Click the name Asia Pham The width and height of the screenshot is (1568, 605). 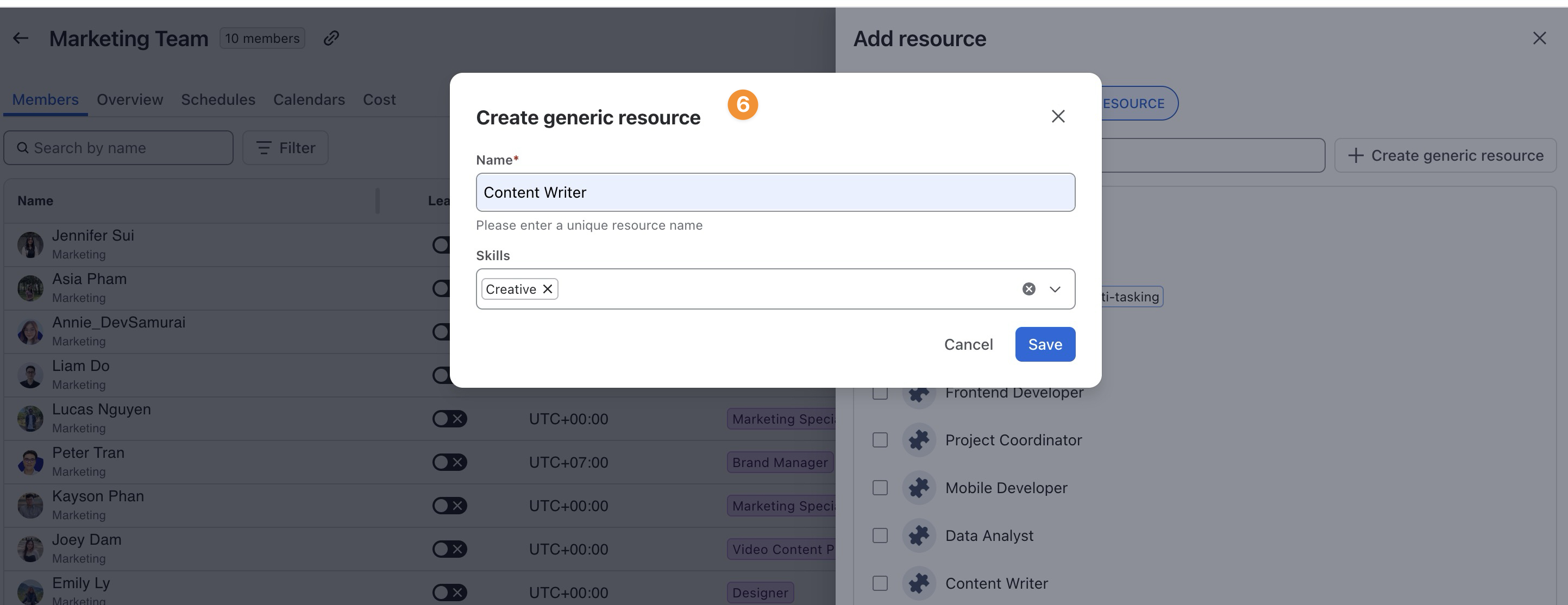click(x=90, y=279)
